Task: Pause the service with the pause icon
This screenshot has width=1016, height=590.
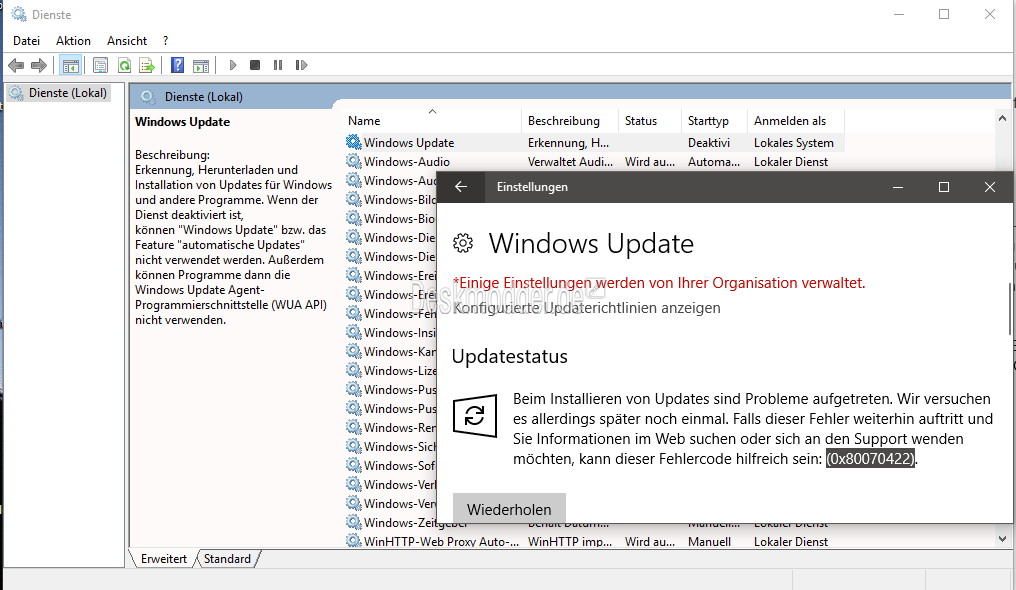Action: coord(278,65)
